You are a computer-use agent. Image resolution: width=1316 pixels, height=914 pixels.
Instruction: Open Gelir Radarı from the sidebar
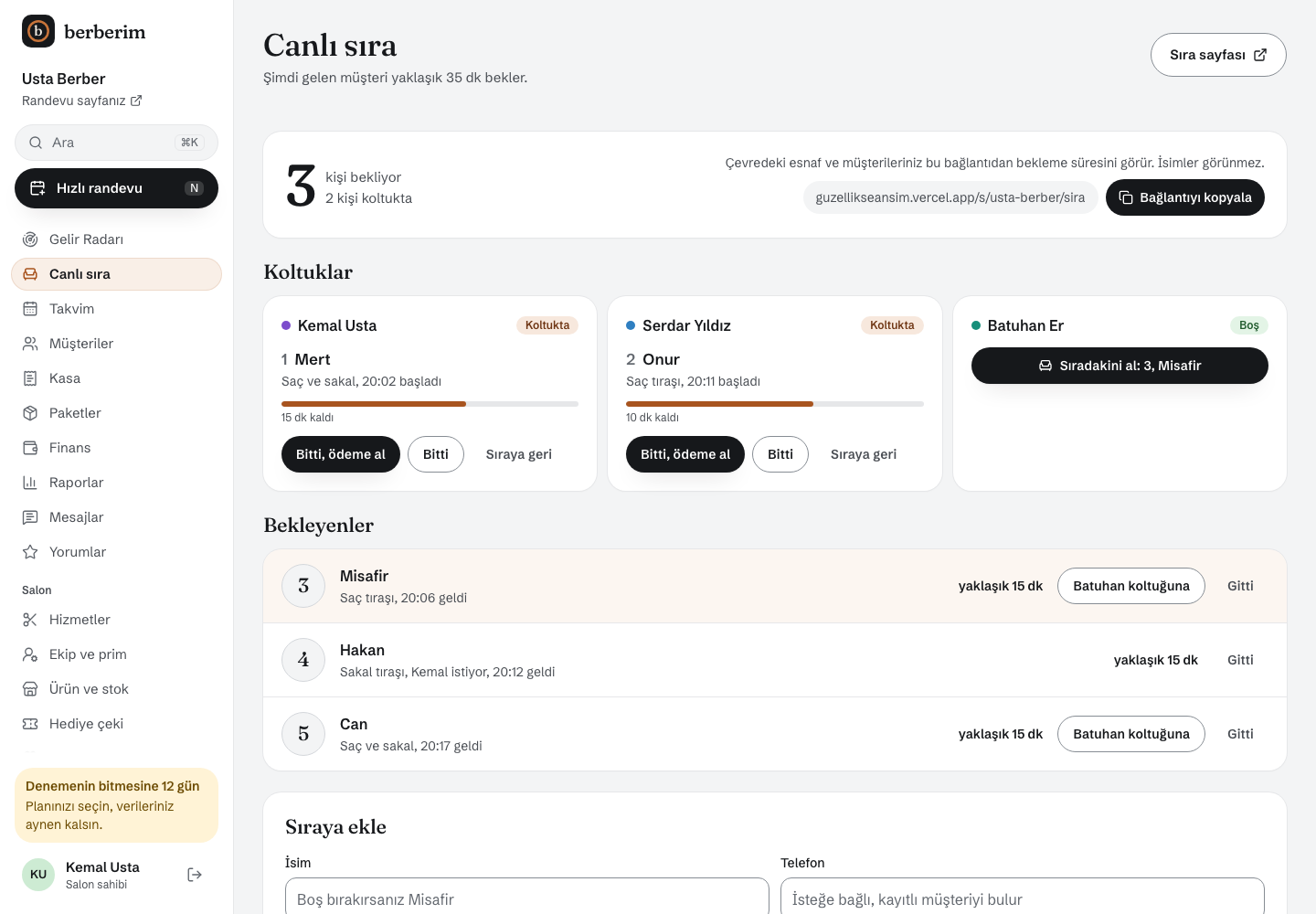click(116, 239)
